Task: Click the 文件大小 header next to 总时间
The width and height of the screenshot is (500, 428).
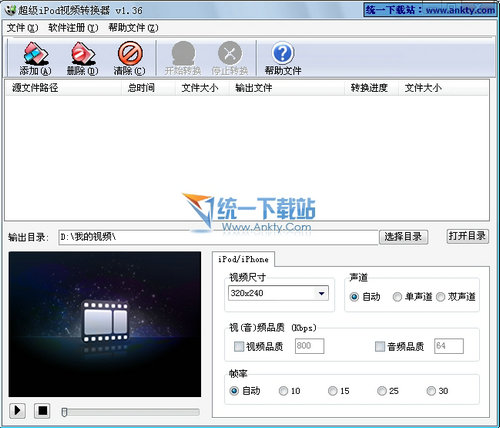Action: click(202, 88)
